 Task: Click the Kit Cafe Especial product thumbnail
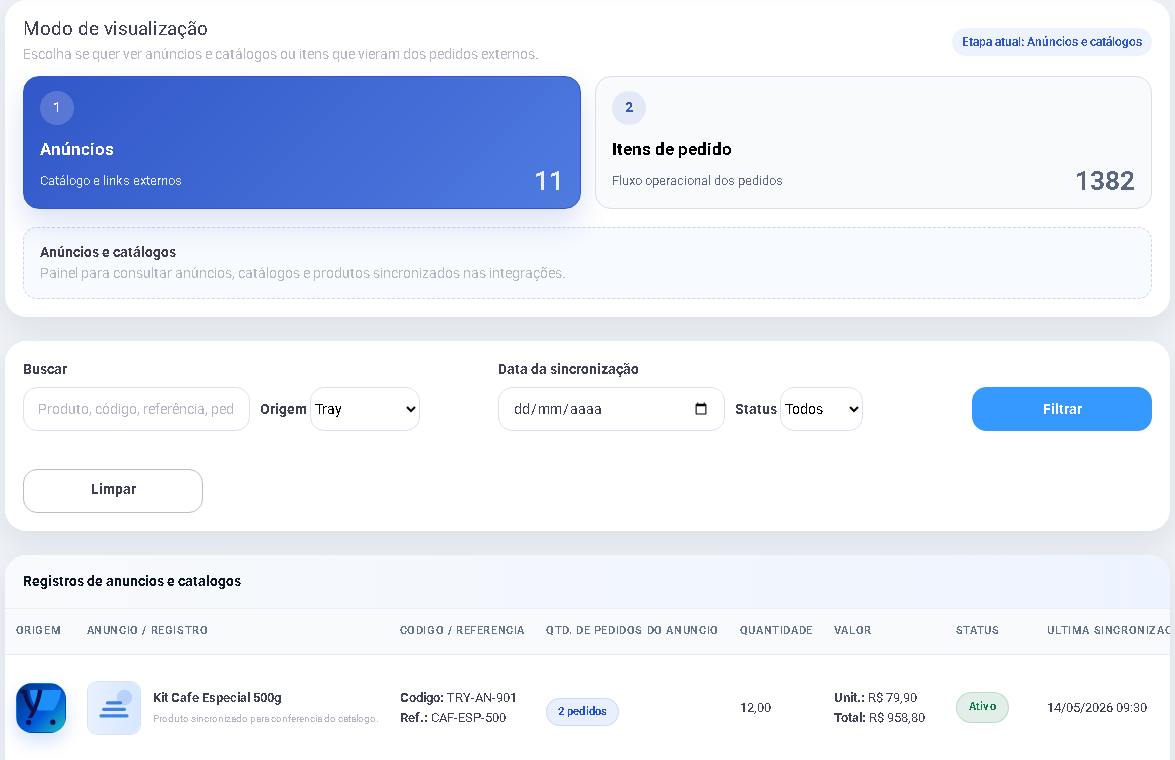(114, 708)
